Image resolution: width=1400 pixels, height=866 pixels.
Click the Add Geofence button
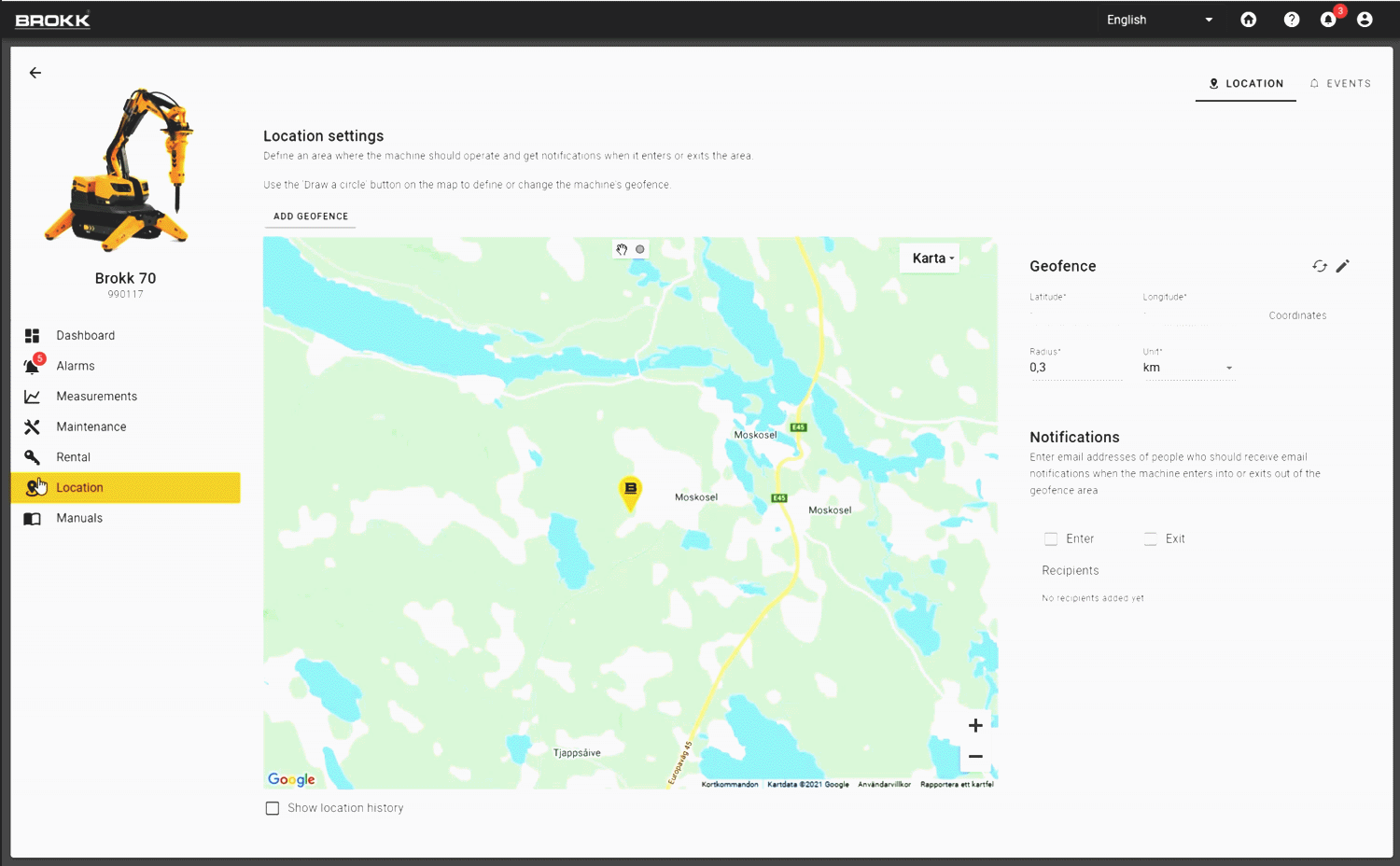(310, 216)
